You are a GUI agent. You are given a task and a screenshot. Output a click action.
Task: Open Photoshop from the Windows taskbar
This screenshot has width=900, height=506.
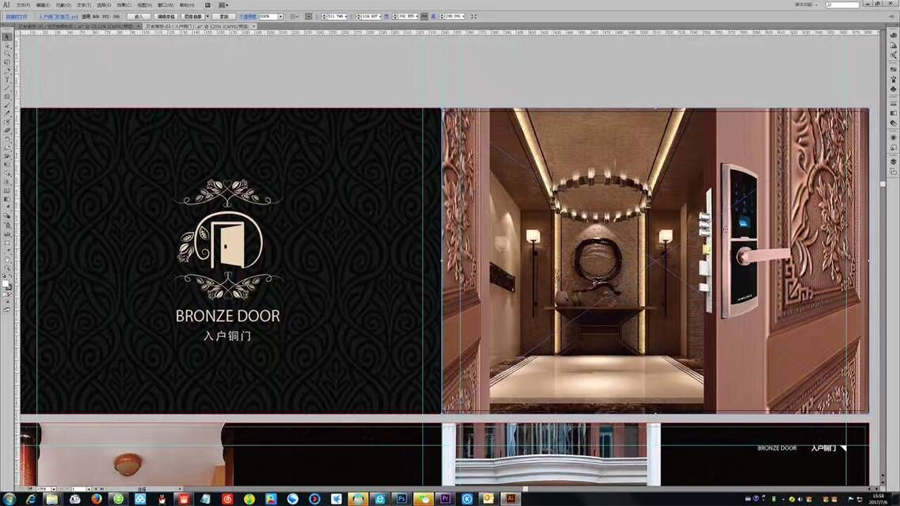(401, 498)
